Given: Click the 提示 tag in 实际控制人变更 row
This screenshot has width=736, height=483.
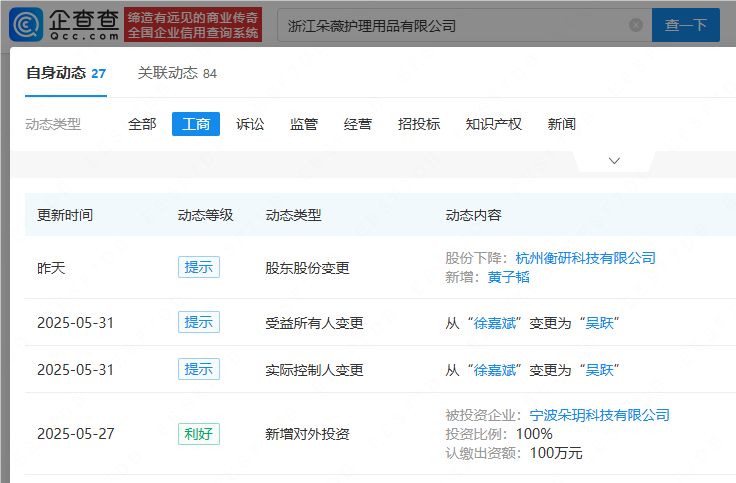Looking at the screenshot, I should (199, 369).
